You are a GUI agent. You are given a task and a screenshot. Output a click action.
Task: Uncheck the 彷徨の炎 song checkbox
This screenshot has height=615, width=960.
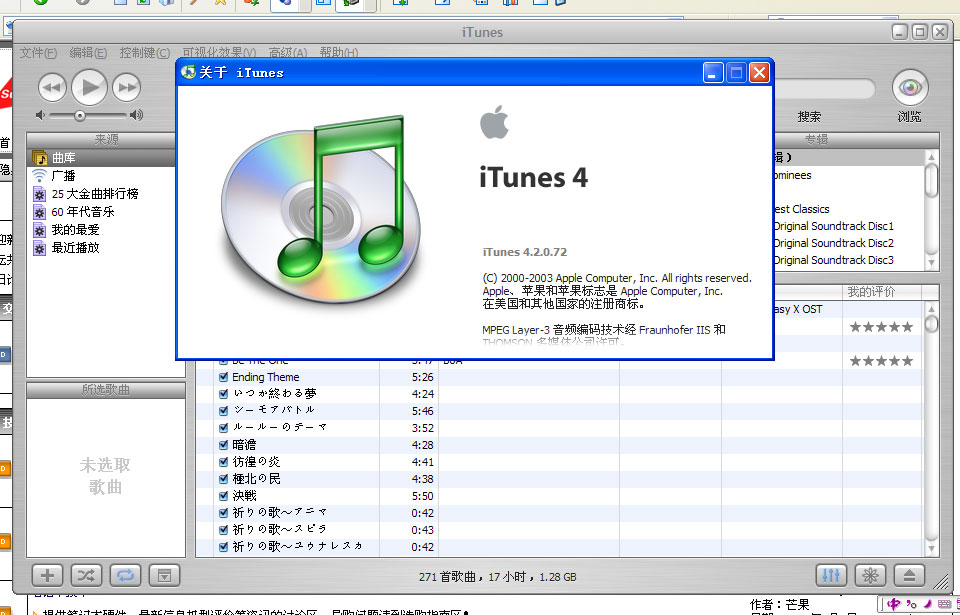[x=223, y=462]
